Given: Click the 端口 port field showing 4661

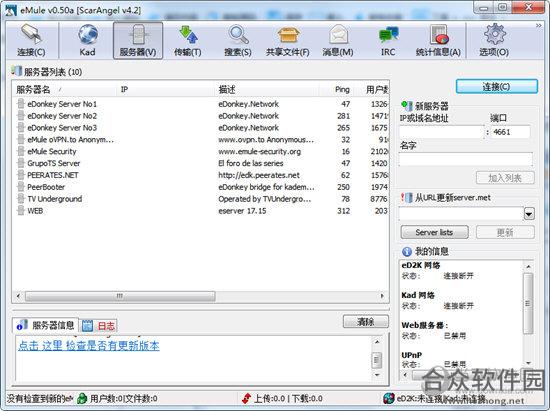Looking at the screenshot, I should pyautogui.click(x=510, y=132).
